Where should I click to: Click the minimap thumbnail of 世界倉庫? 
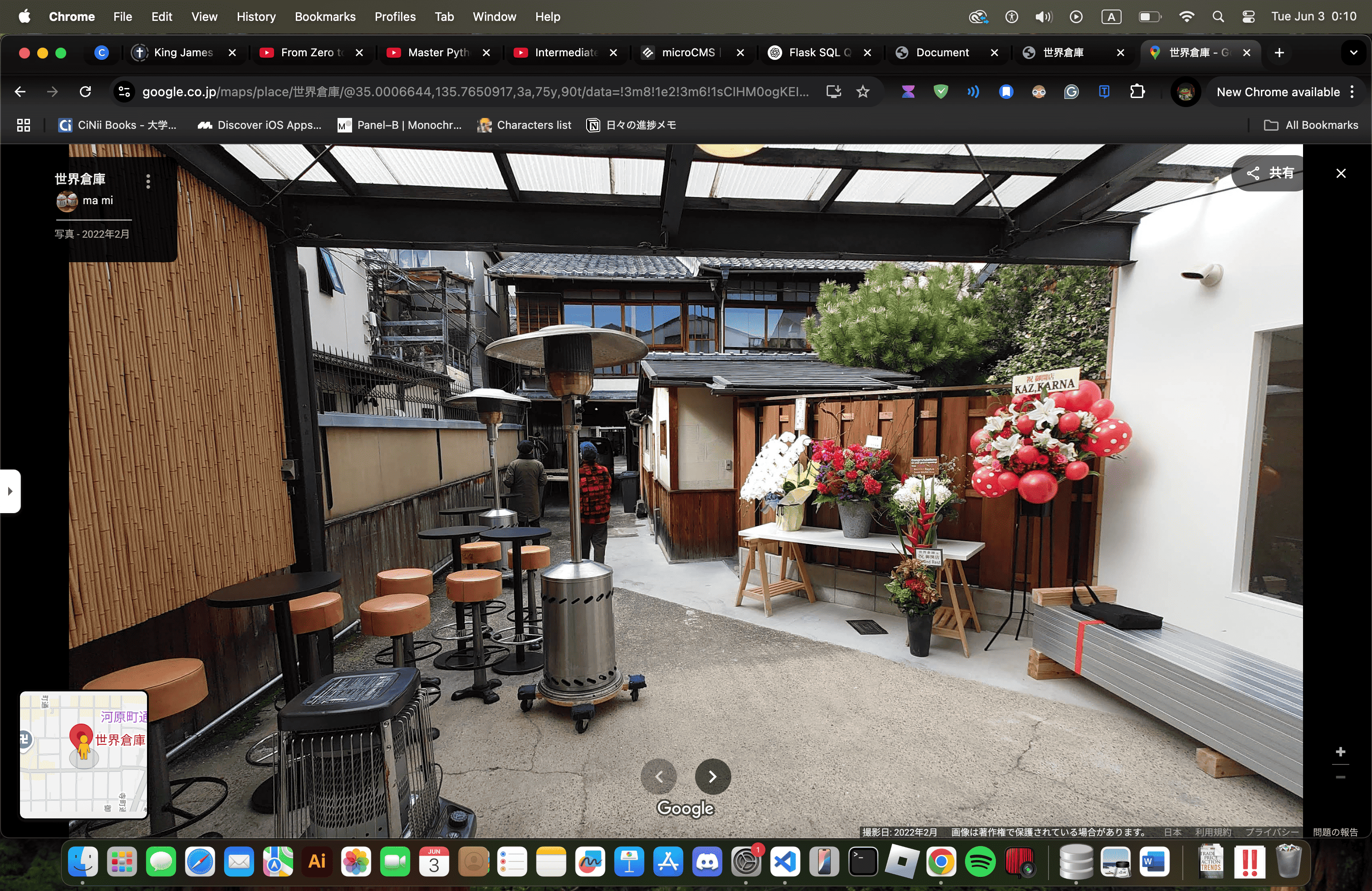[x=84, y=754]
